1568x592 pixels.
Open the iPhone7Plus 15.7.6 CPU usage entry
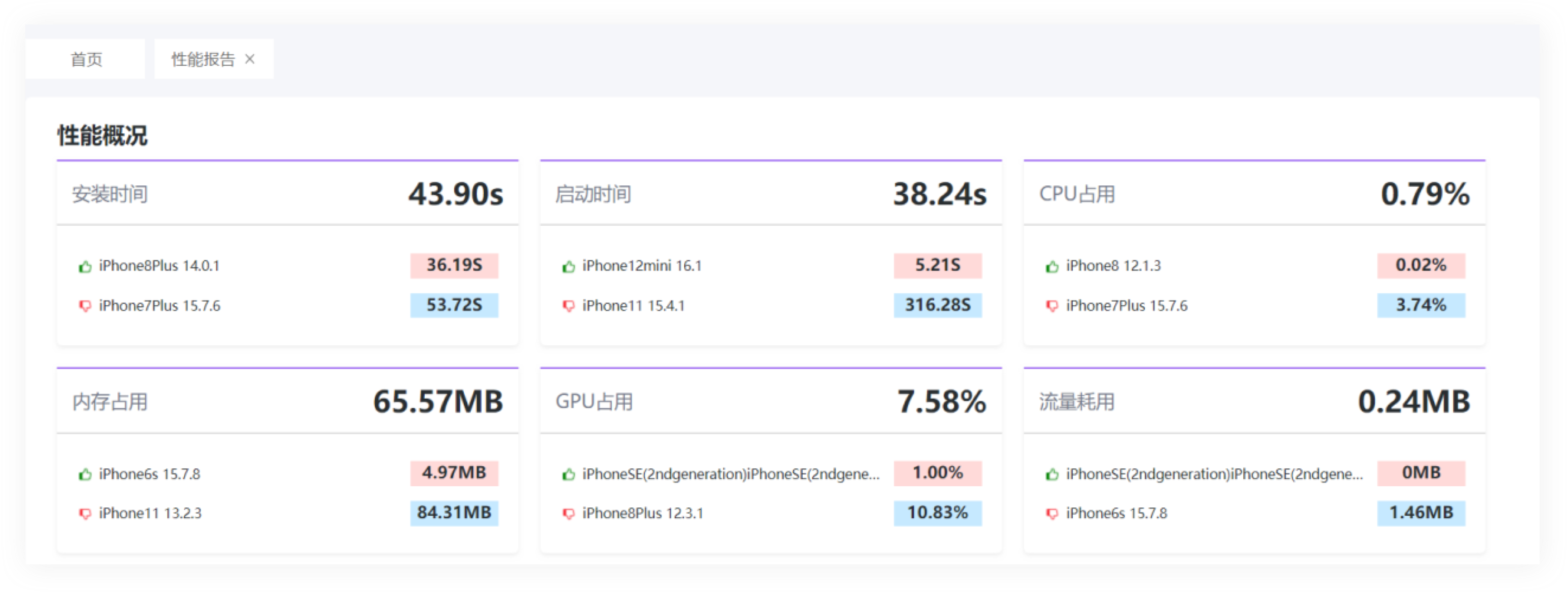coord(1126,305)
